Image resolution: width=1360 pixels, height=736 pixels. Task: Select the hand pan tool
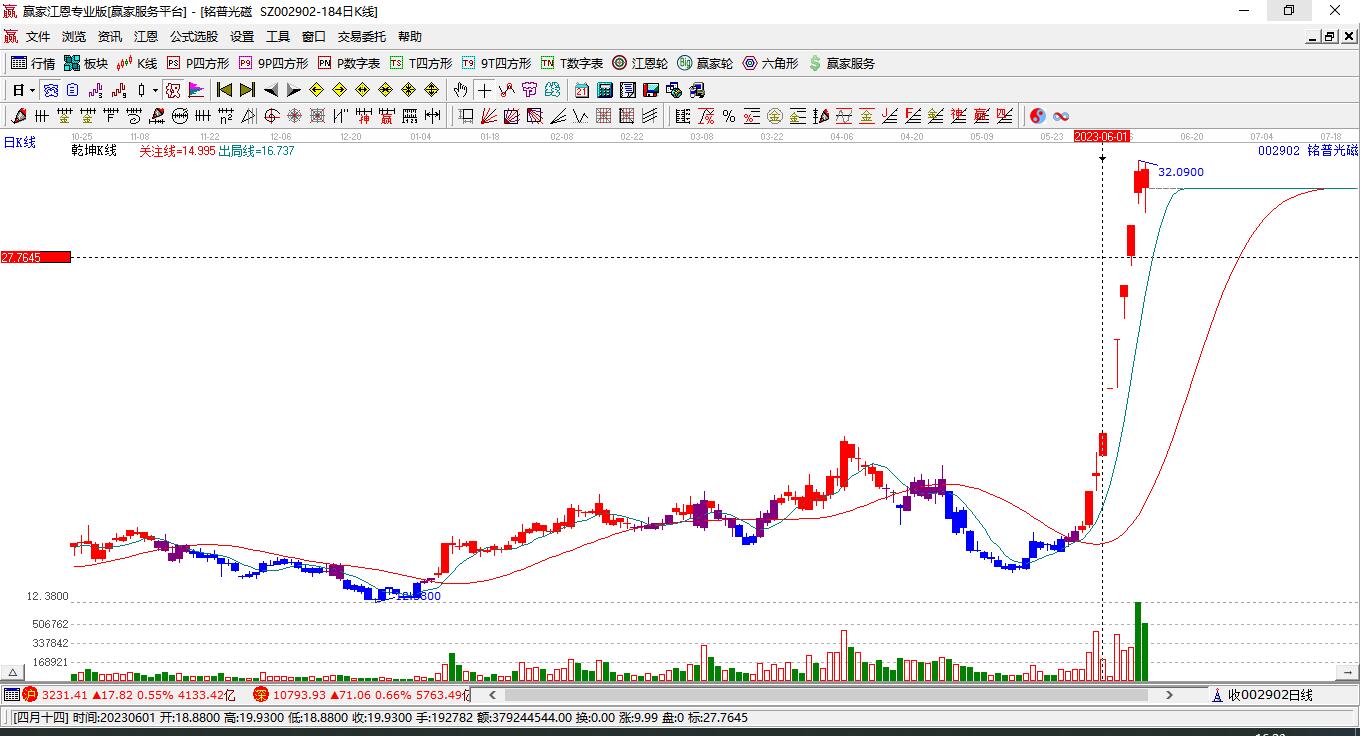[x=461, y=90]
